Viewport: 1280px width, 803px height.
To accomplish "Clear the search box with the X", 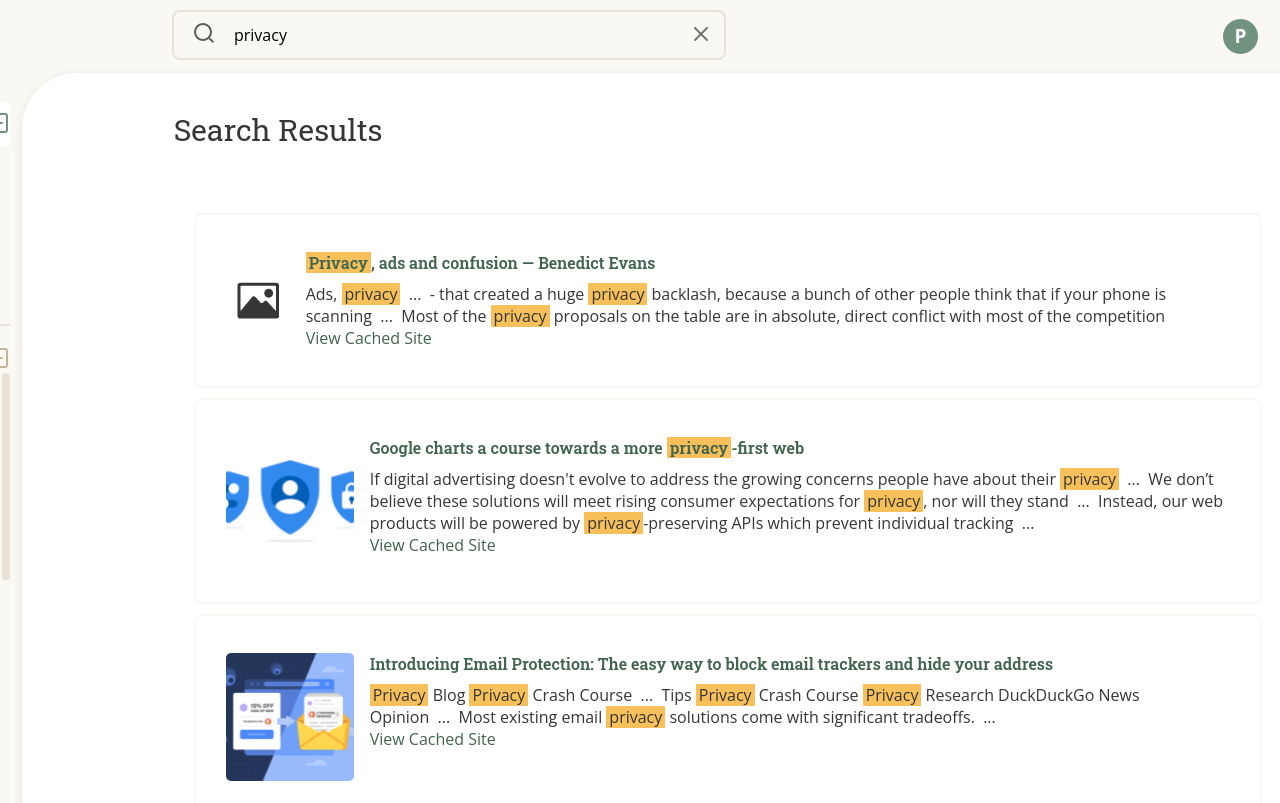I will pyautogui.click(x=701, y=34).
